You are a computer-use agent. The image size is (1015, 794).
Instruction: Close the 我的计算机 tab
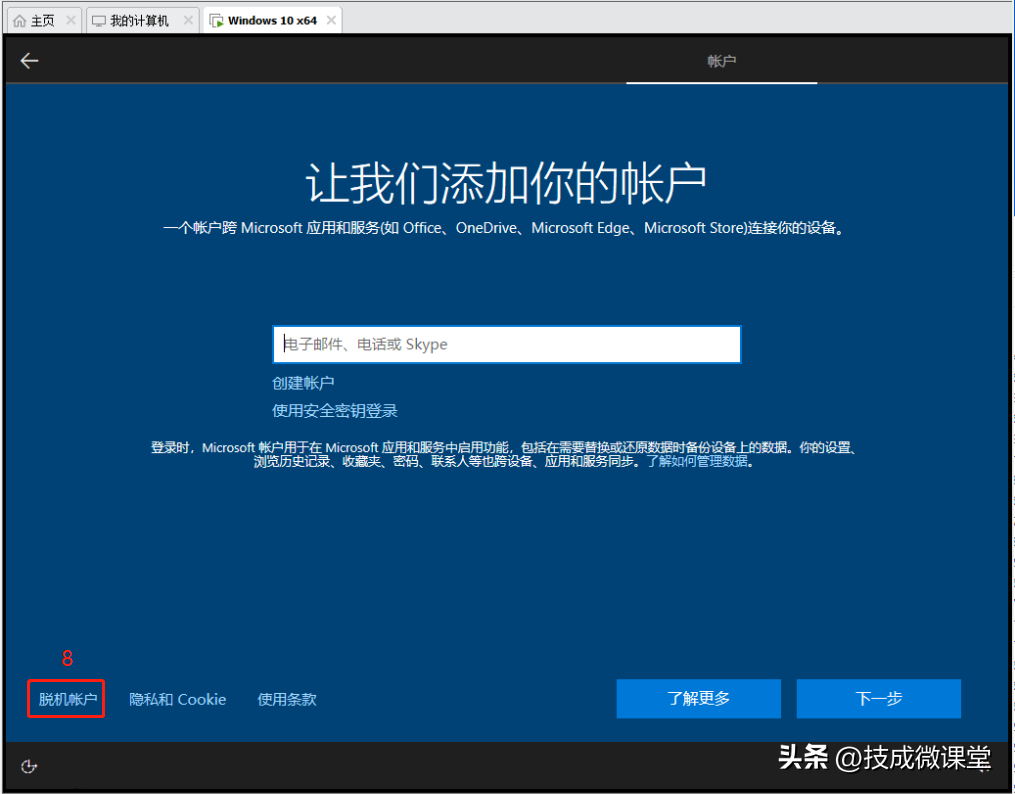pyautogui.click(x=188, y=21)
